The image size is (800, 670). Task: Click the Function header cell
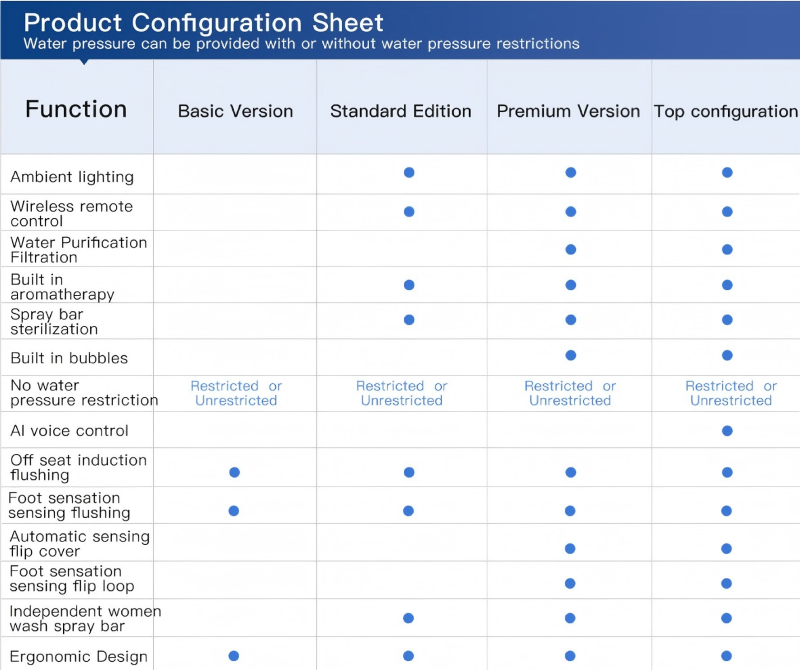pyautogui.click(x=76, y=109)
